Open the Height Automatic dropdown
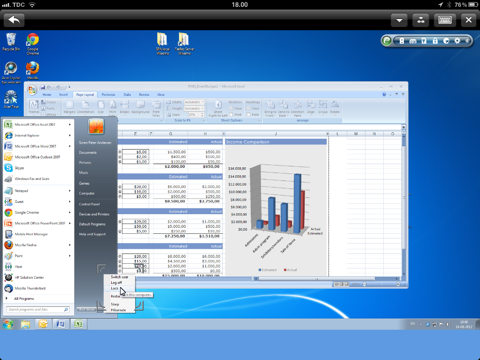The width and height of the screenshot is (480, 360). [x=194, y=108]
